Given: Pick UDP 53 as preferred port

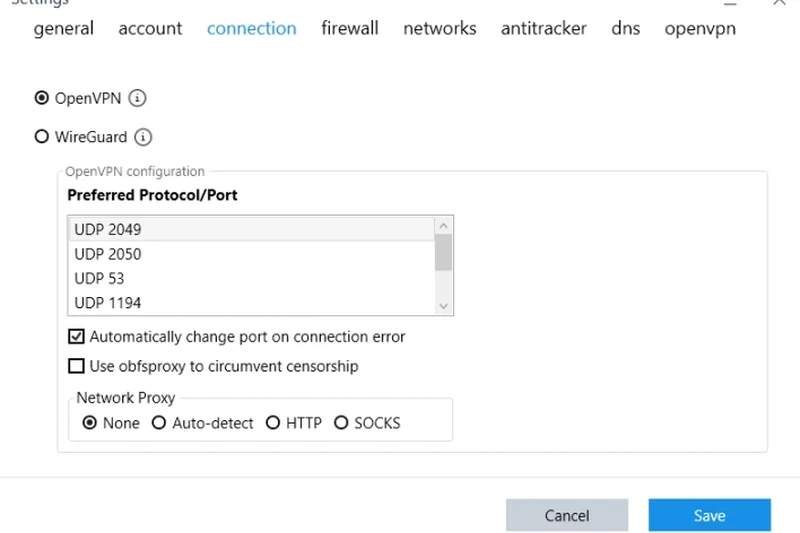Looking at the screenshot, I should tap(99, 278).
